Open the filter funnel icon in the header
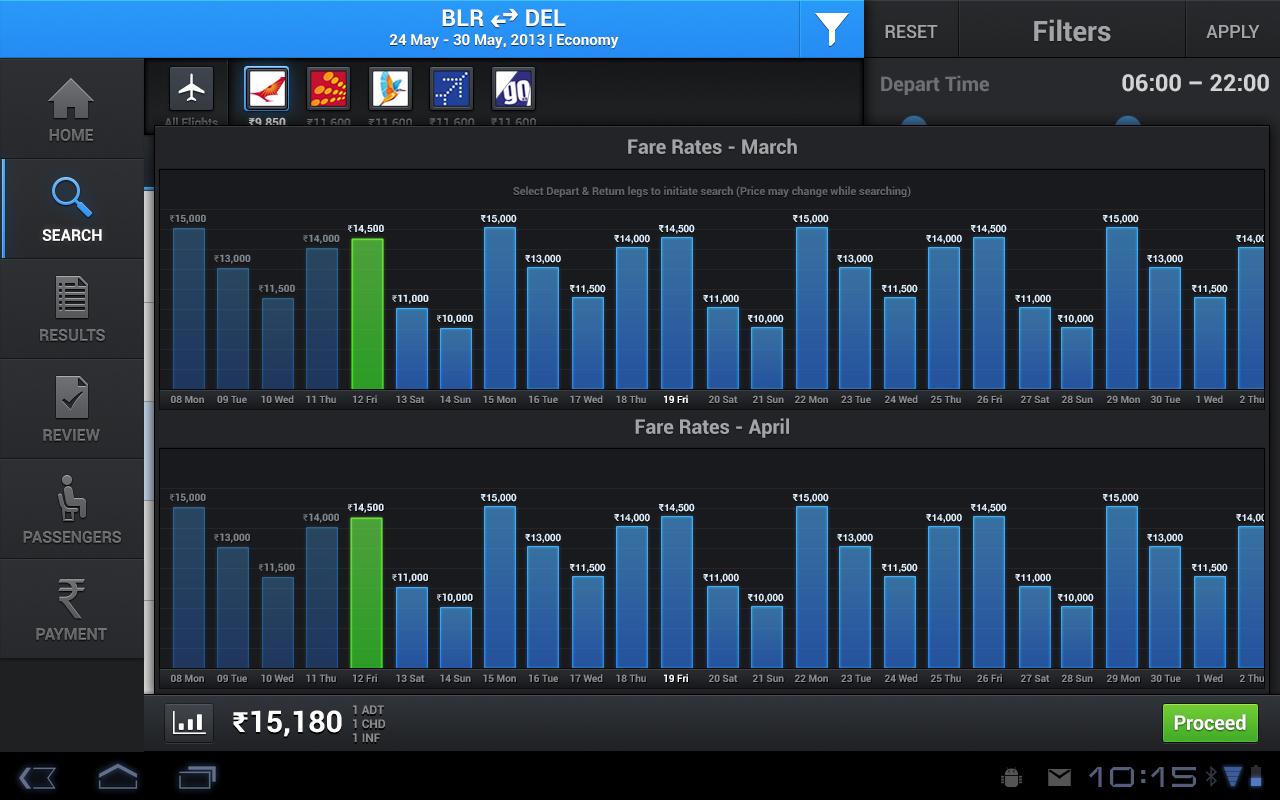This screenshot has width=1280, height=800. (x=831, y=29)
